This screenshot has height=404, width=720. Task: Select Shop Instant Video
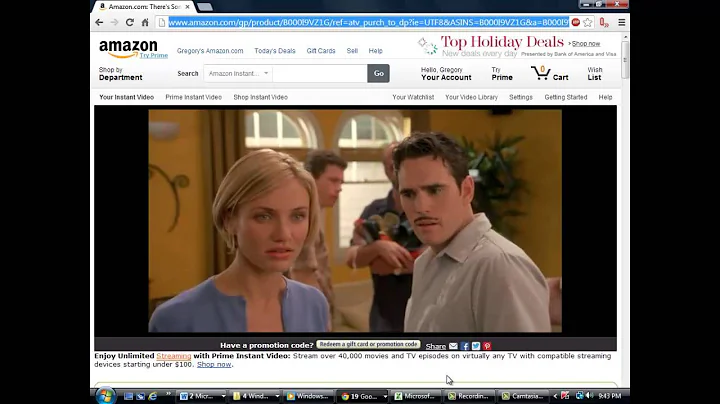click(x=260, y=97)
